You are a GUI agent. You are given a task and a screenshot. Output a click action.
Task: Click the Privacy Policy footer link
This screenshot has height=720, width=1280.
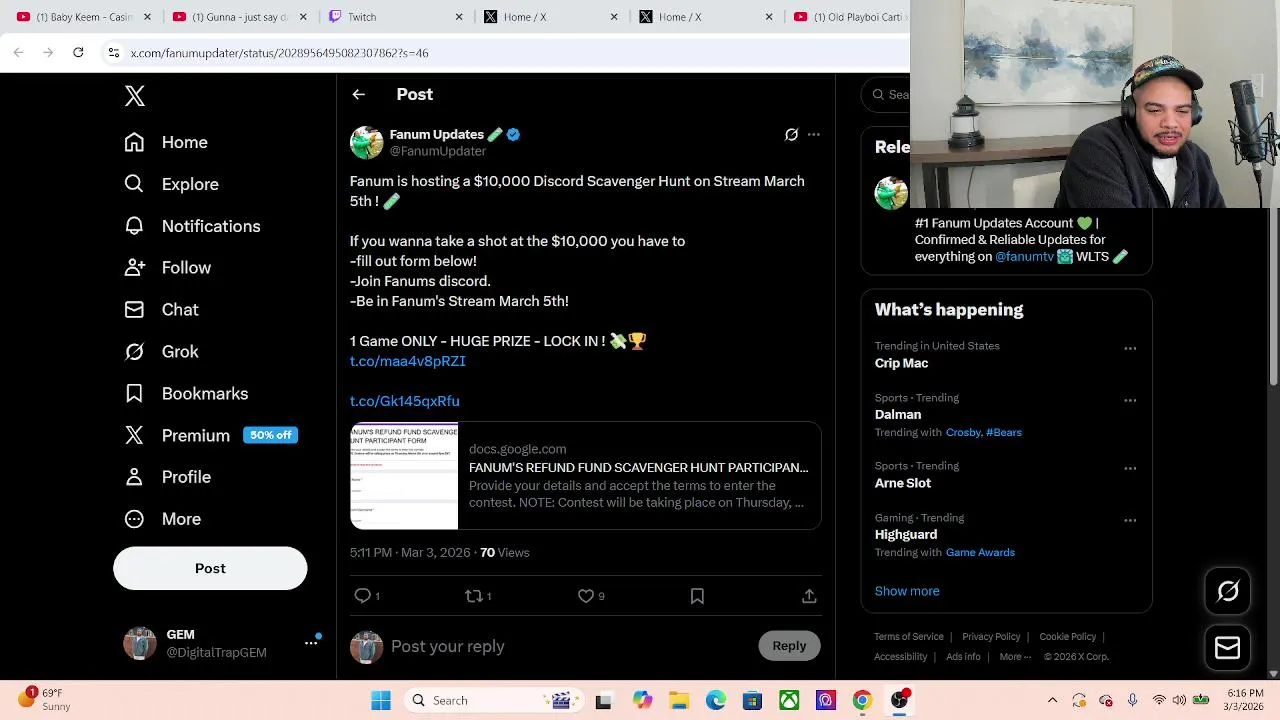tap(991, 637)
